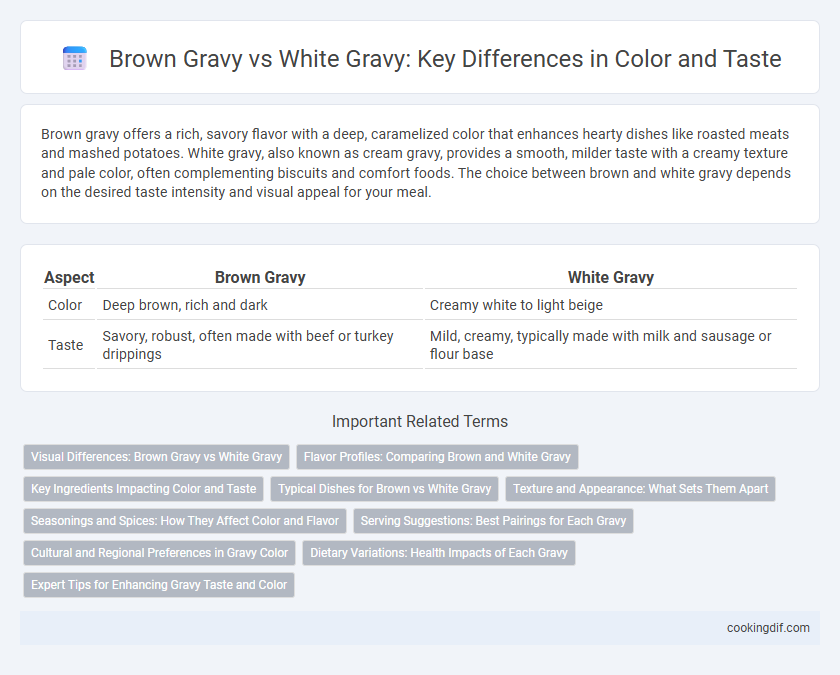Open Flavor Profiles: Comparing Brown and White Gravy
840x675 pixels.
pos(437,457)
